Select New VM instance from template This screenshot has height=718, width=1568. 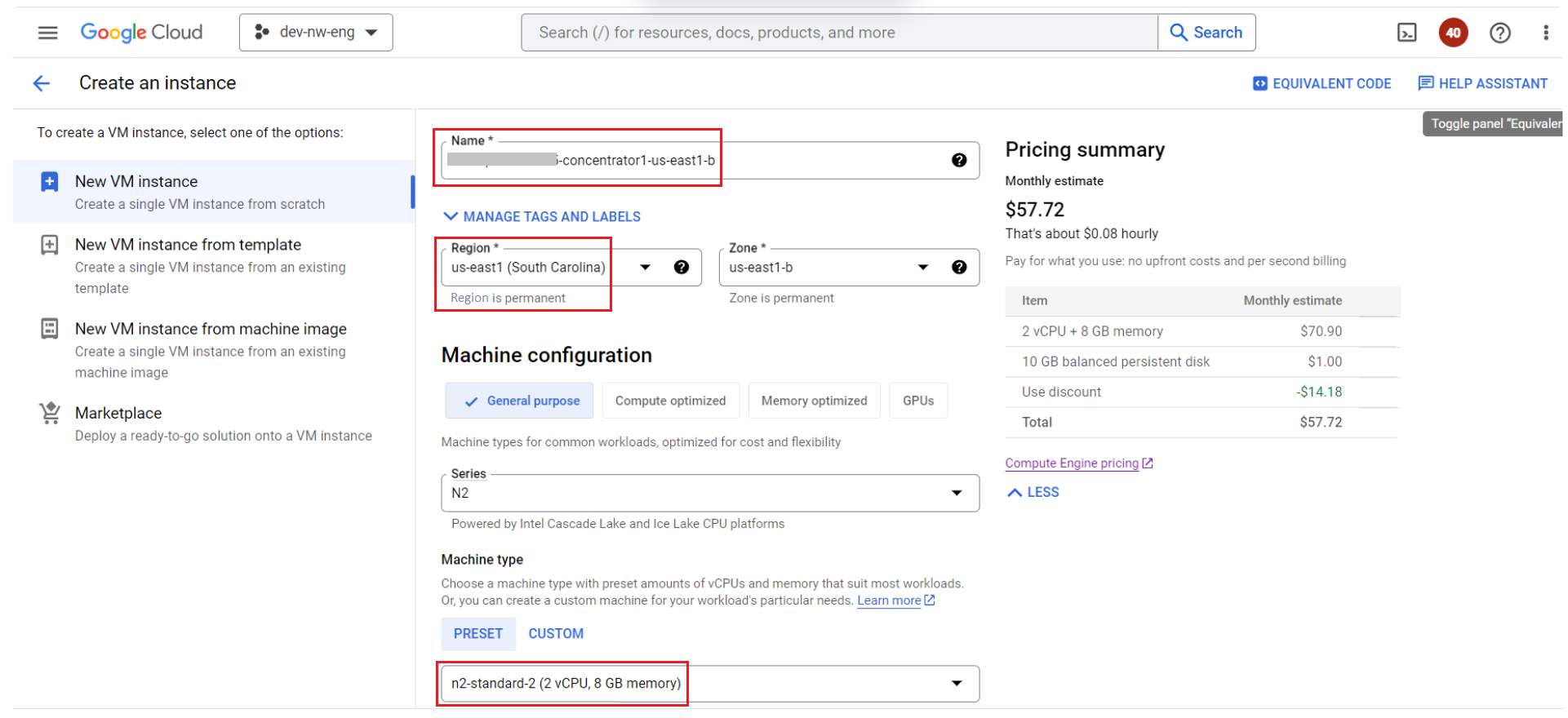[188, 245]
